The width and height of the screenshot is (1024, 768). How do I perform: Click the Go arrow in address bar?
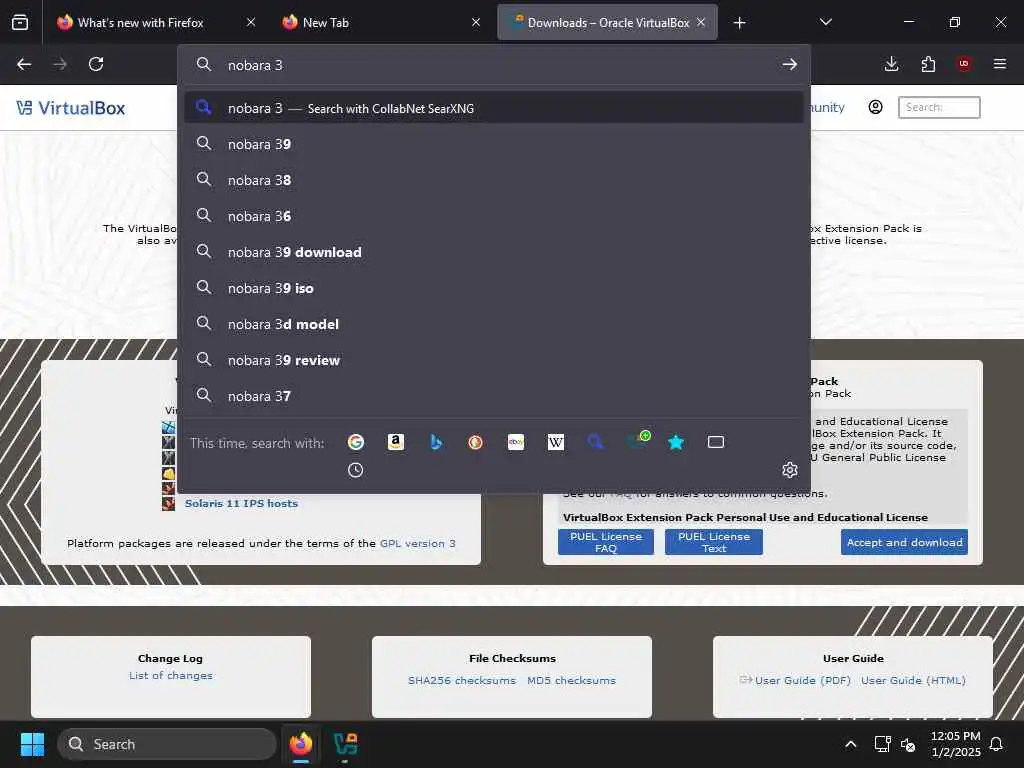pyautogui.click(x=790, y=64)
